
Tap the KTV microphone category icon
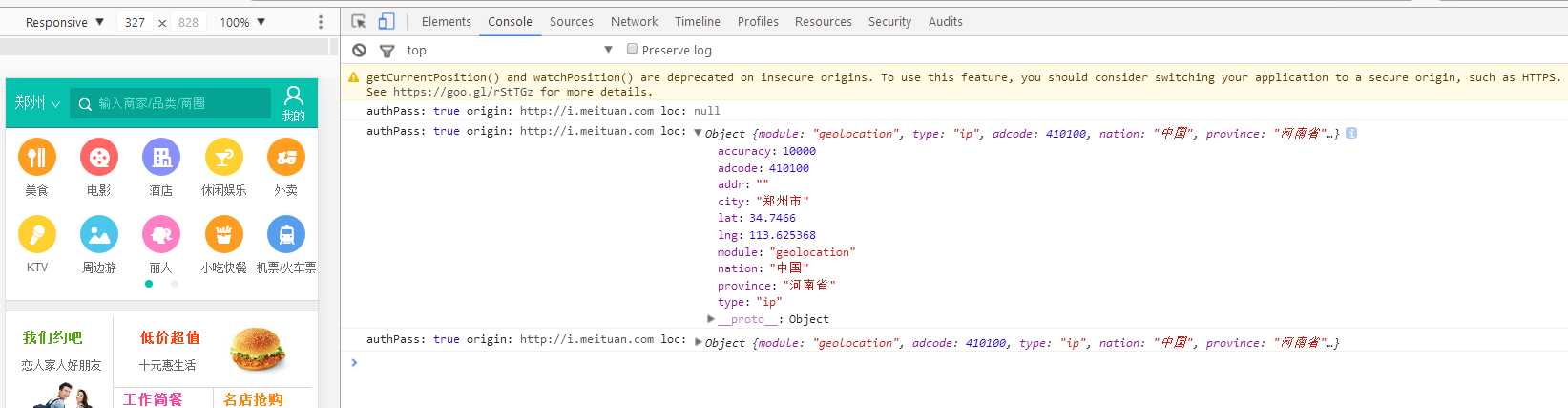(37, 234)
